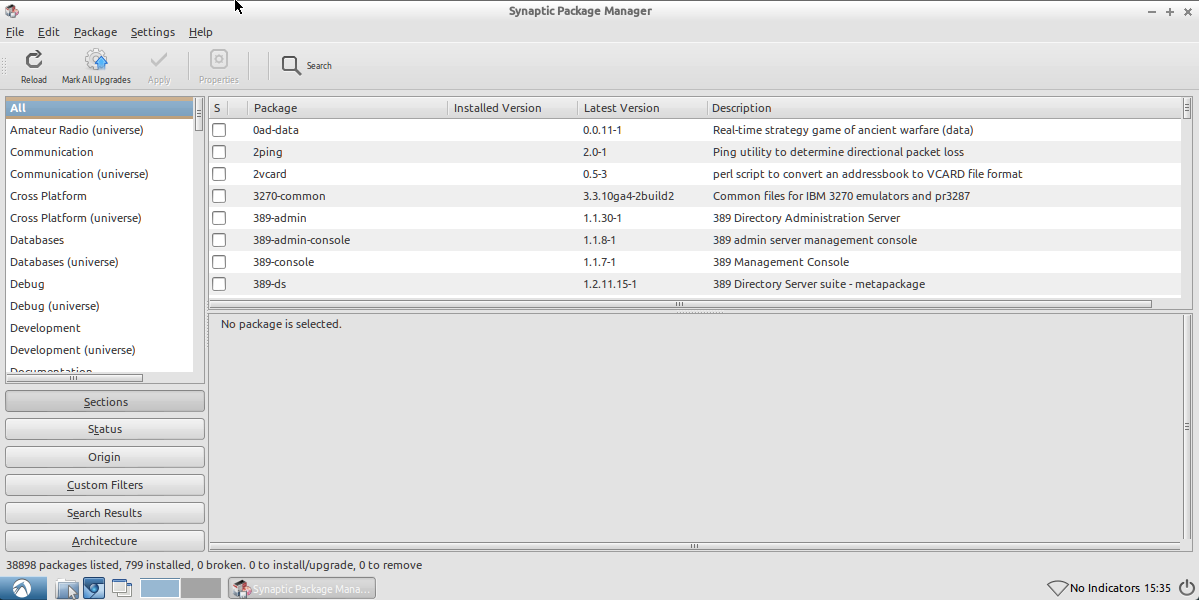Open the File menu
This screenshot has height=600, width=1199.
coord(15,31)
